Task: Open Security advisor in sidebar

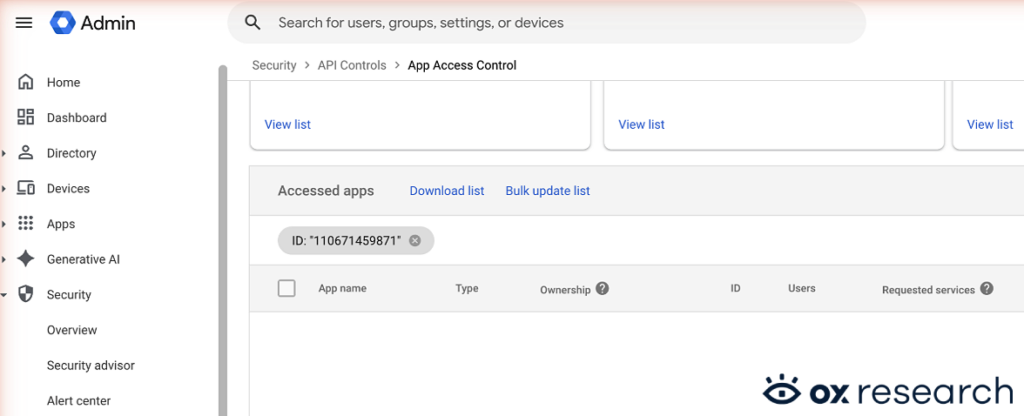Action: coord(90,366)
